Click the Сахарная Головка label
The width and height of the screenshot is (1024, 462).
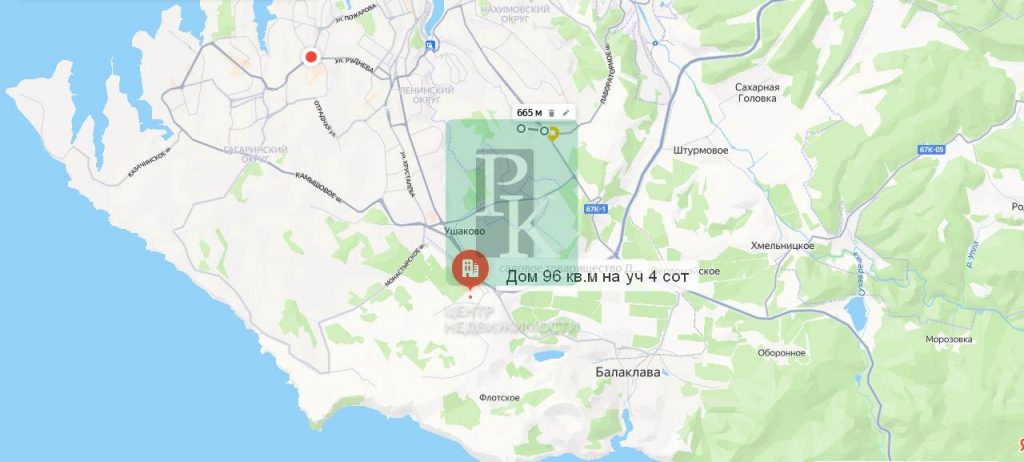coord(757,93)
